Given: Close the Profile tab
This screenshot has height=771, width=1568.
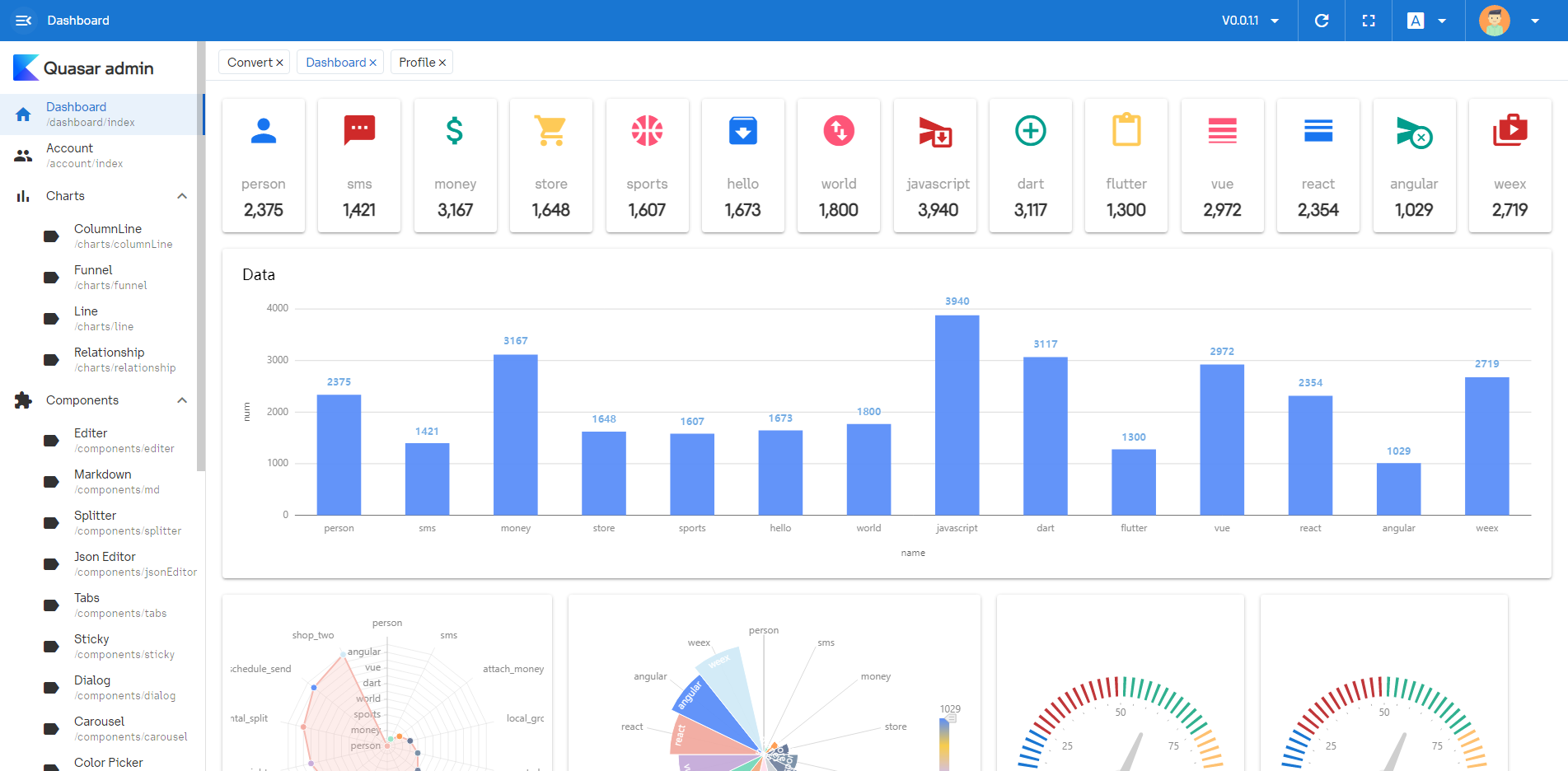Looking at the screenshot, I should [x=442, y=63].
